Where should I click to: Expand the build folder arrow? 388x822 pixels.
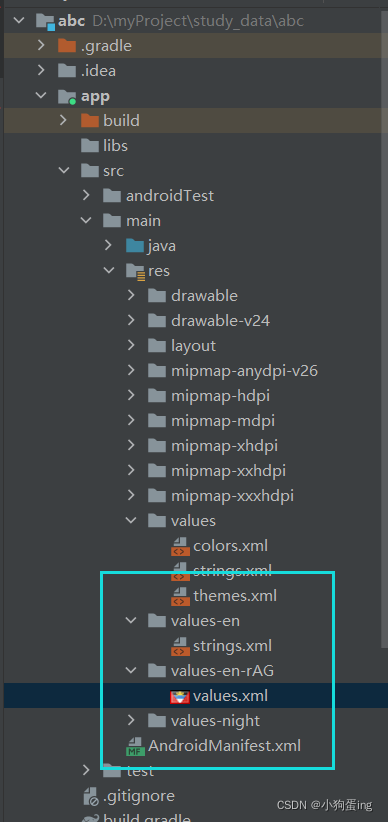pyautogui.click(x=63, y=121)
